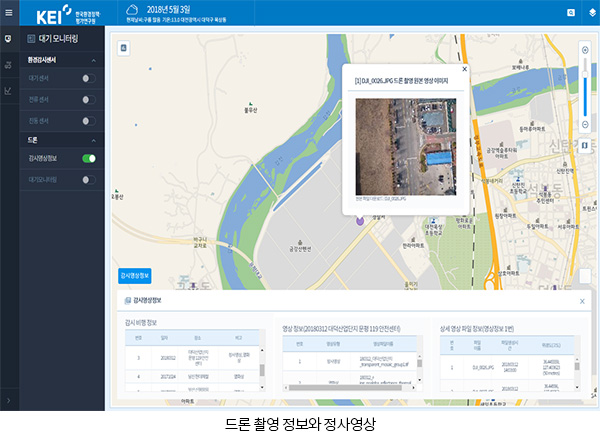Enable the 대기 센서 toggle

pos(89,77)
